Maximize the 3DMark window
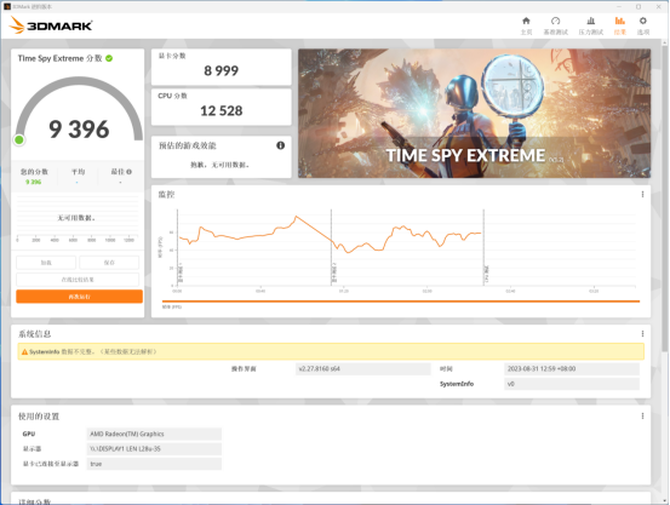The width and height of the screenshot is (670, 505). click(638, 6)
